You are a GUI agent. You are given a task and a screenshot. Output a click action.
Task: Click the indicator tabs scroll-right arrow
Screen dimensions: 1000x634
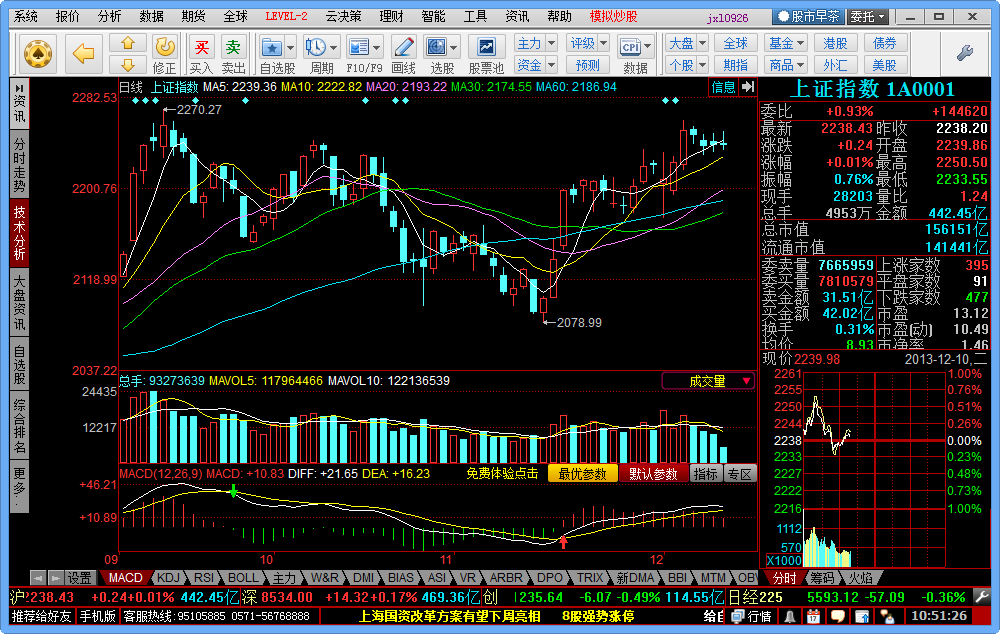tap(56, 579)
